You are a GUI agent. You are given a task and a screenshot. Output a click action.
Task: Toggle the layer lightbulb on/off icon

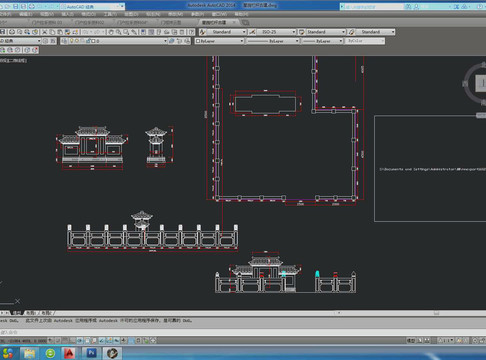[x=71, y=41]
